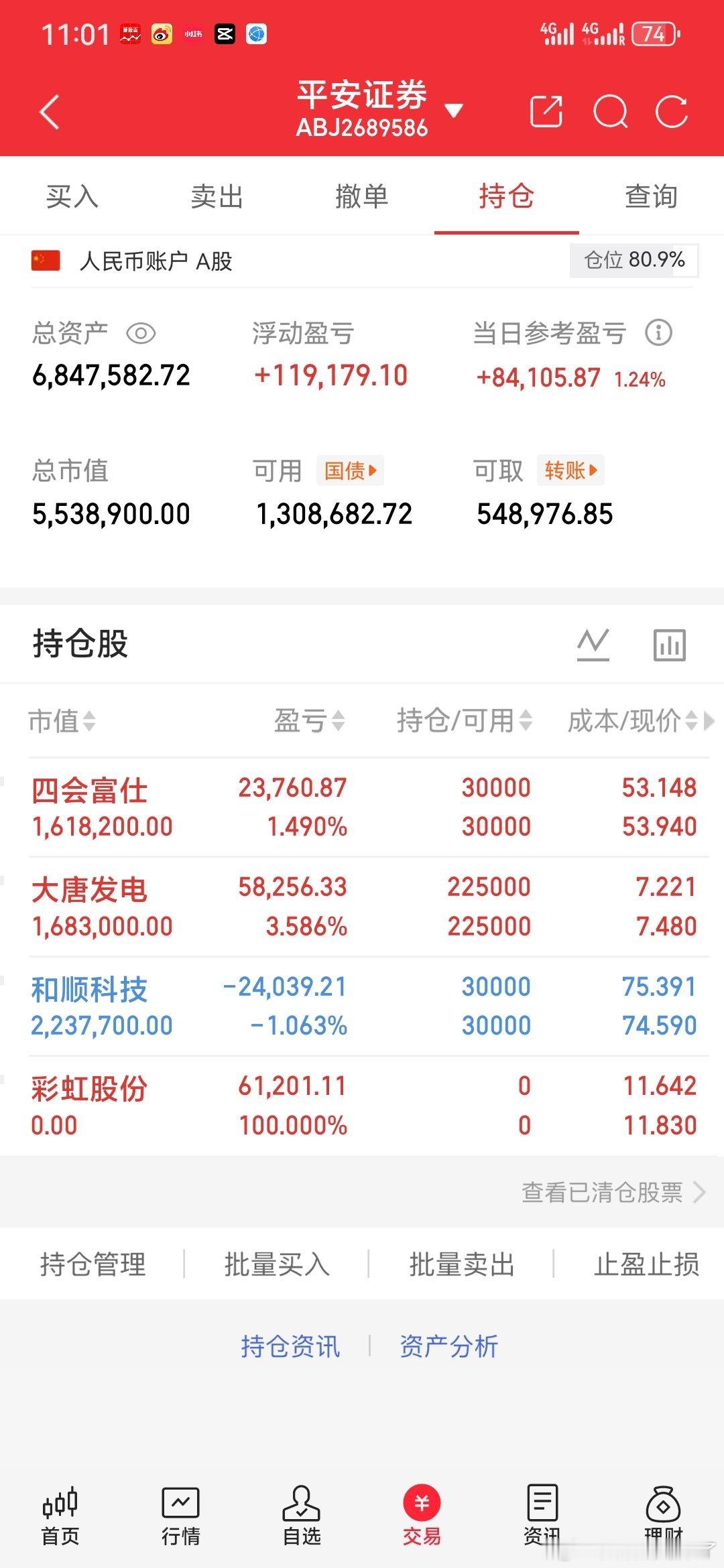Open 行情 in bottom navigation
Image resolution: width=724 pixels, height=1568 pixels.
(x=181, y=1516)
